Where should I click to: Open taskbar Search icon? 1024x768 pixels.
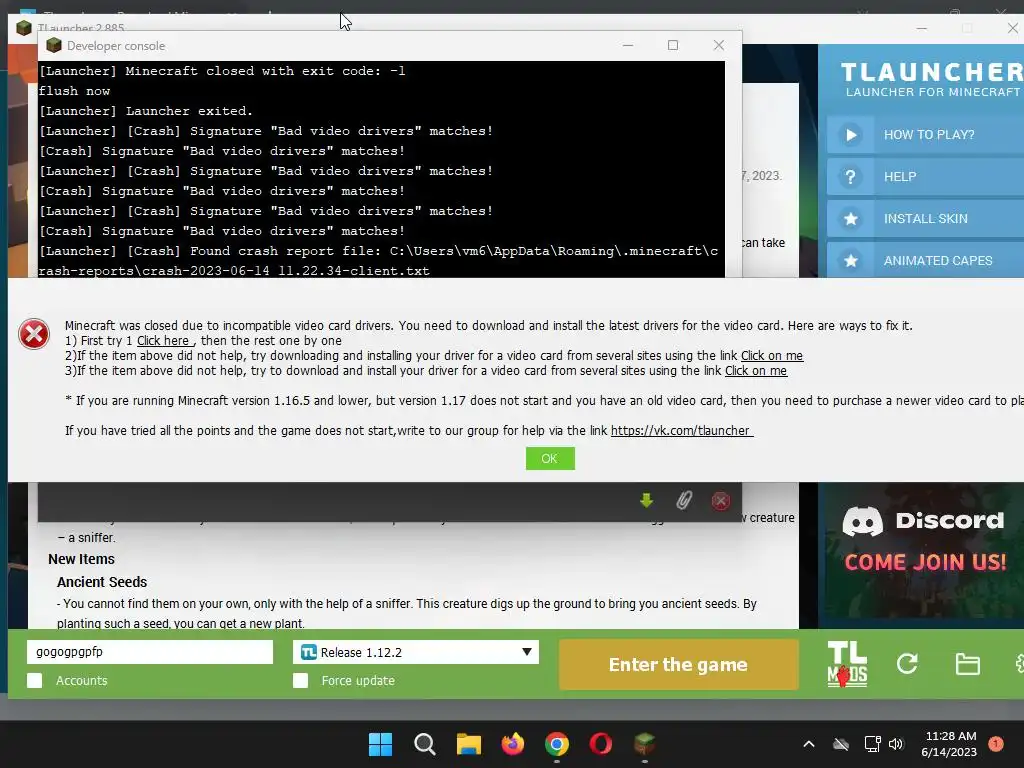point(424,744)
